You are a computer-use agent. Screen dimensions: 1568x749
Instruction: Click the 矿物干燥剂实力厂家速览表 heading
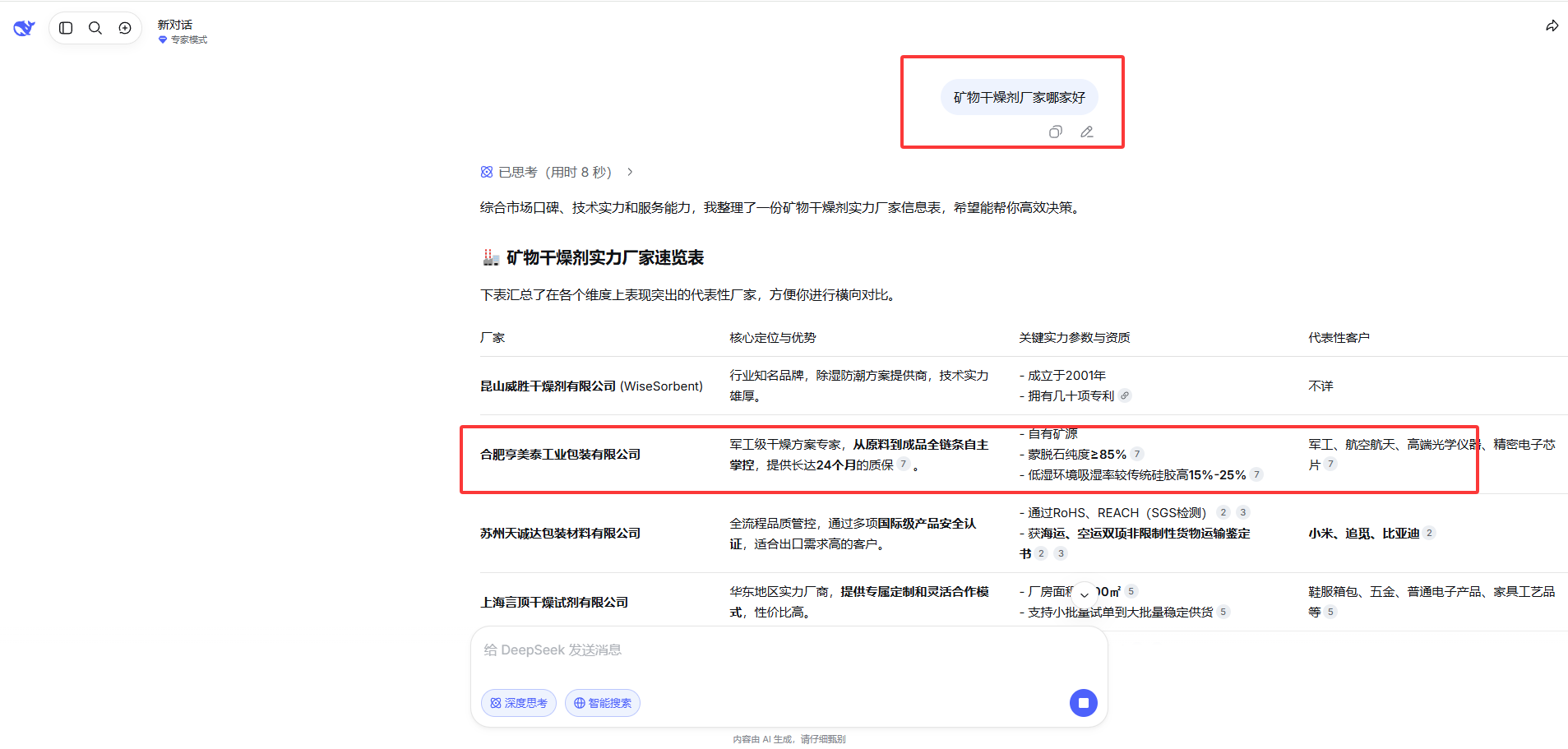[605, 257]
